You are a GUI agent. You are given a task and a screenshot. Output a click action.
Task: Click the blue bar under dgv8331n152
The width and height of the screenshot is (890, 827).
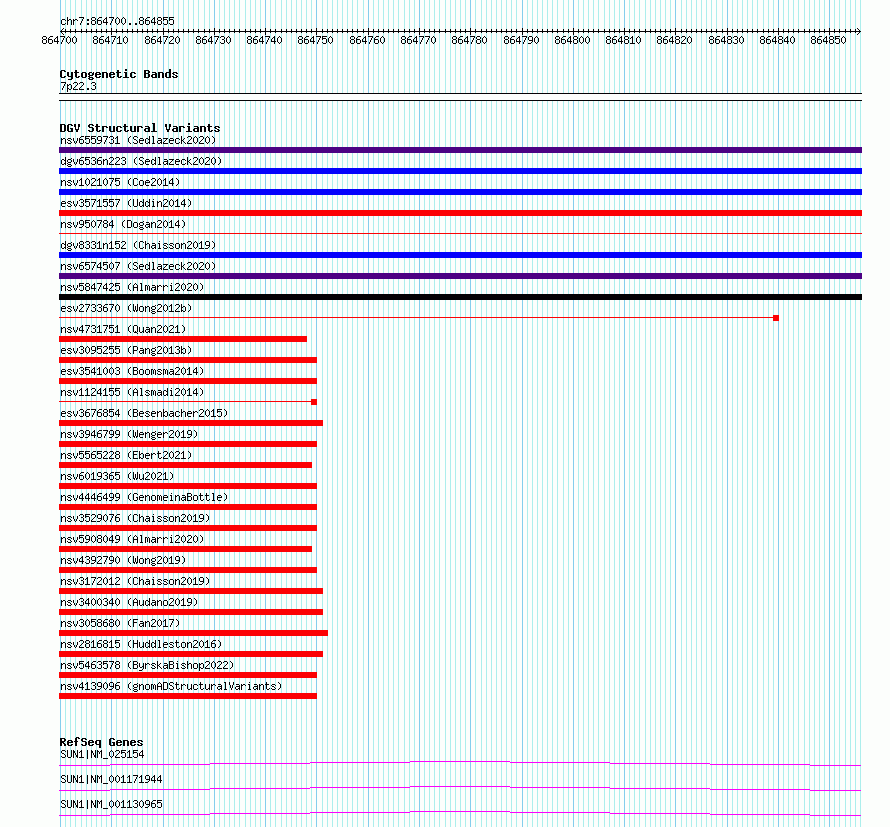460,255
